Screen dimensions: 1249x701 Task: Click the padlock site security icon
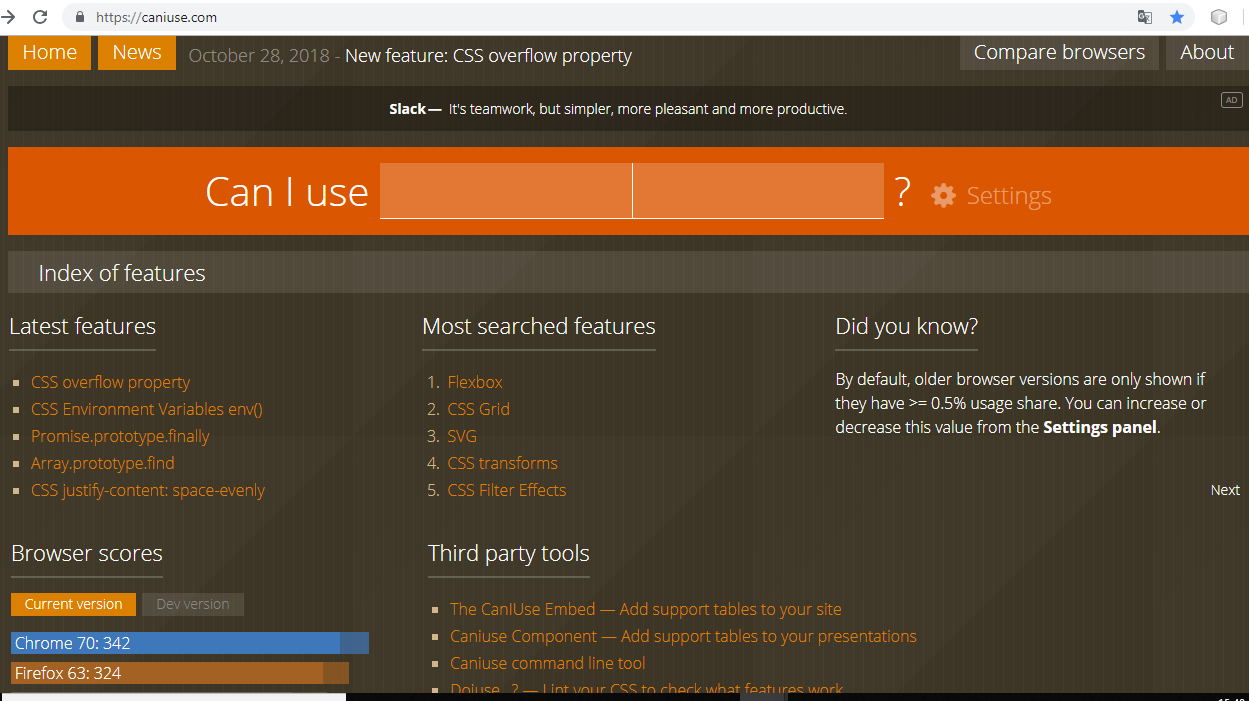point(80,17)
